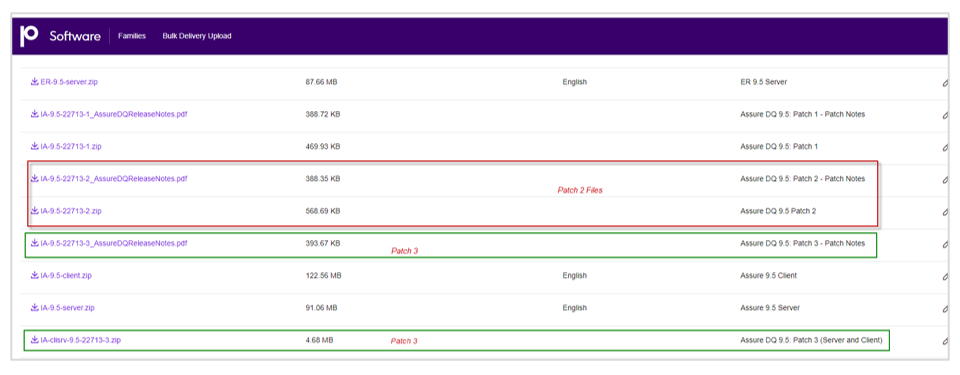Open the Bulk Delivery Upload menu
The image size is (960, 375).
tap(197, 36)
